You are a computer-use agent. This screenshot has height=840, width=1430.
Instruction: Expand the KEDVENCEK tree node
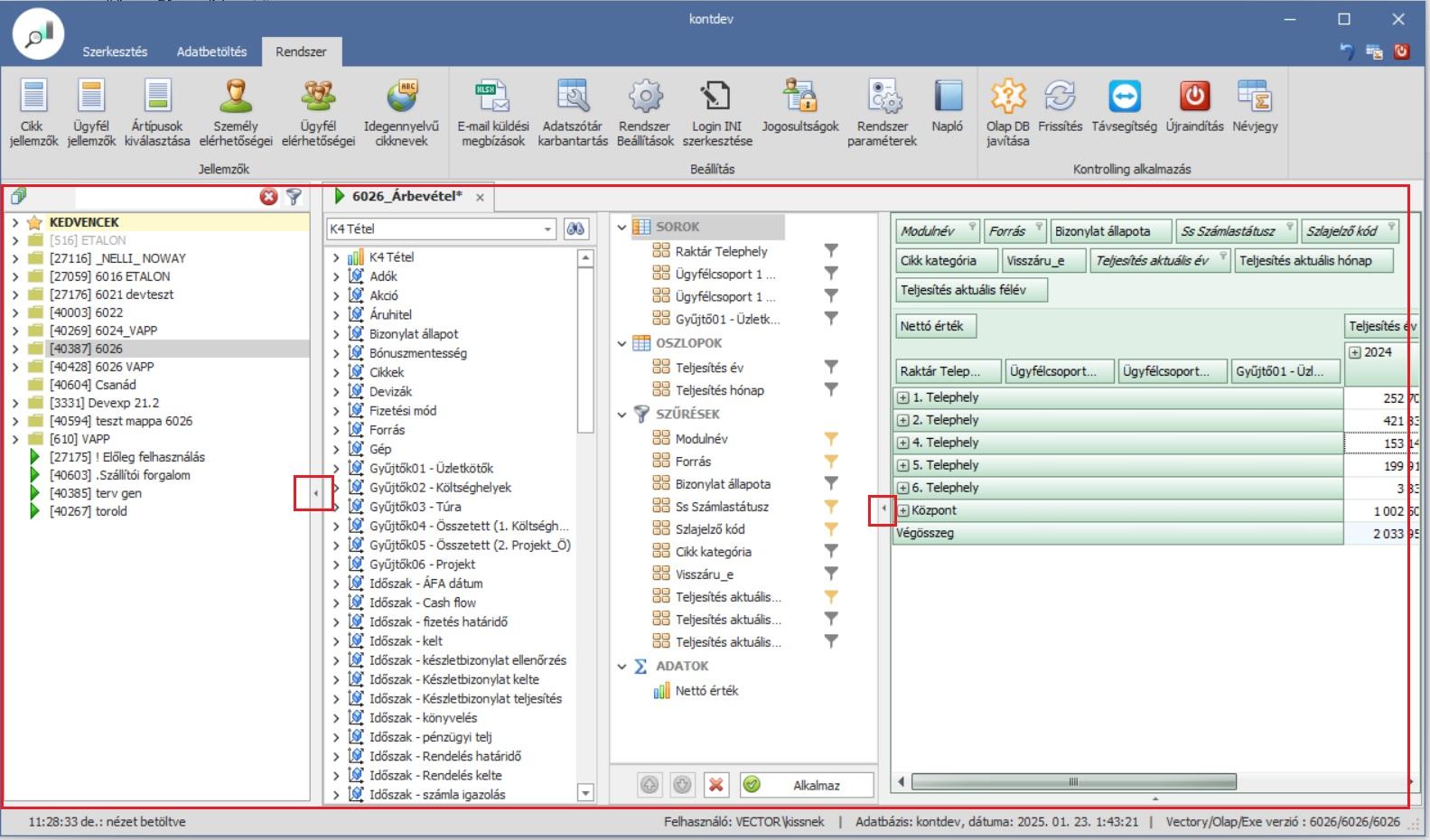[15, 222]
